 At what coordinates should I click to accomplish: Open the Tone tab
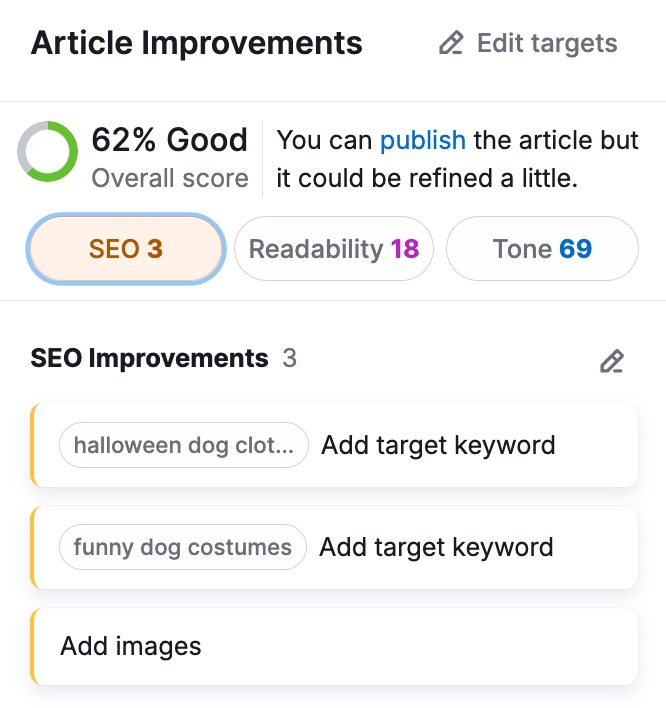pos(541,249)
